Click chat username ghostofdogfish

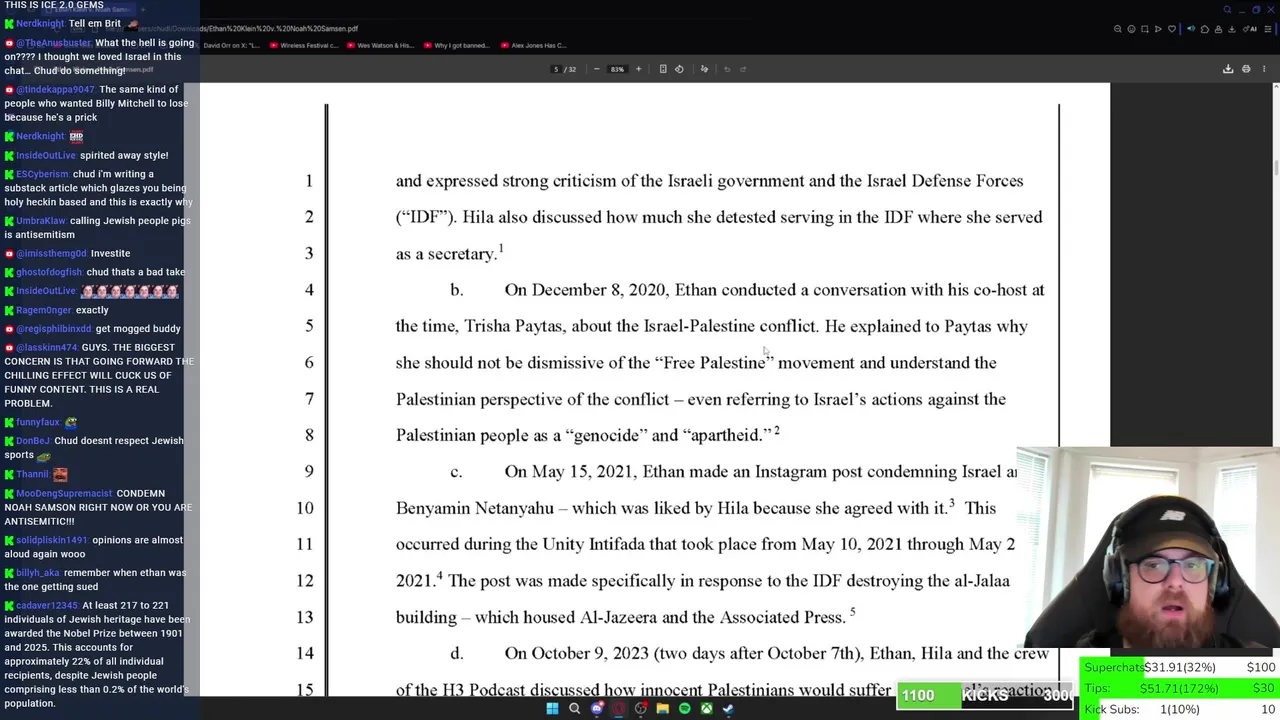tap(49, 272)
